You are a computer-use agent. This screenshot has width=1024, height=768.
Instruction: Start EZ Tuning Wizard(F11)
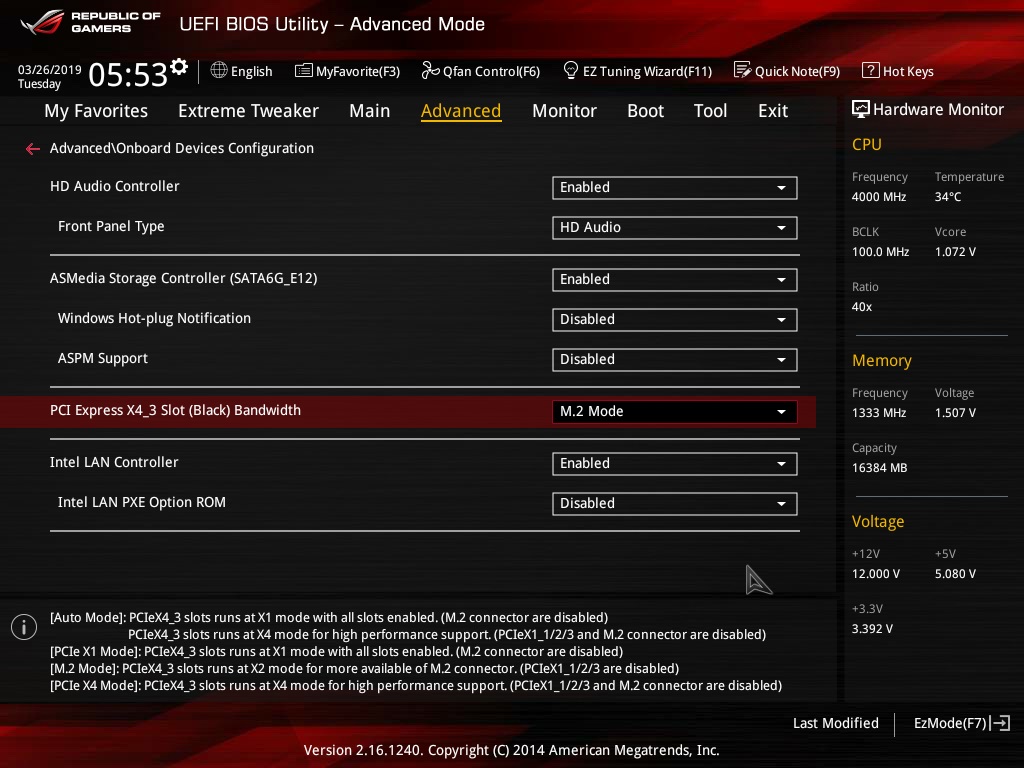click(x=637, y=71)
